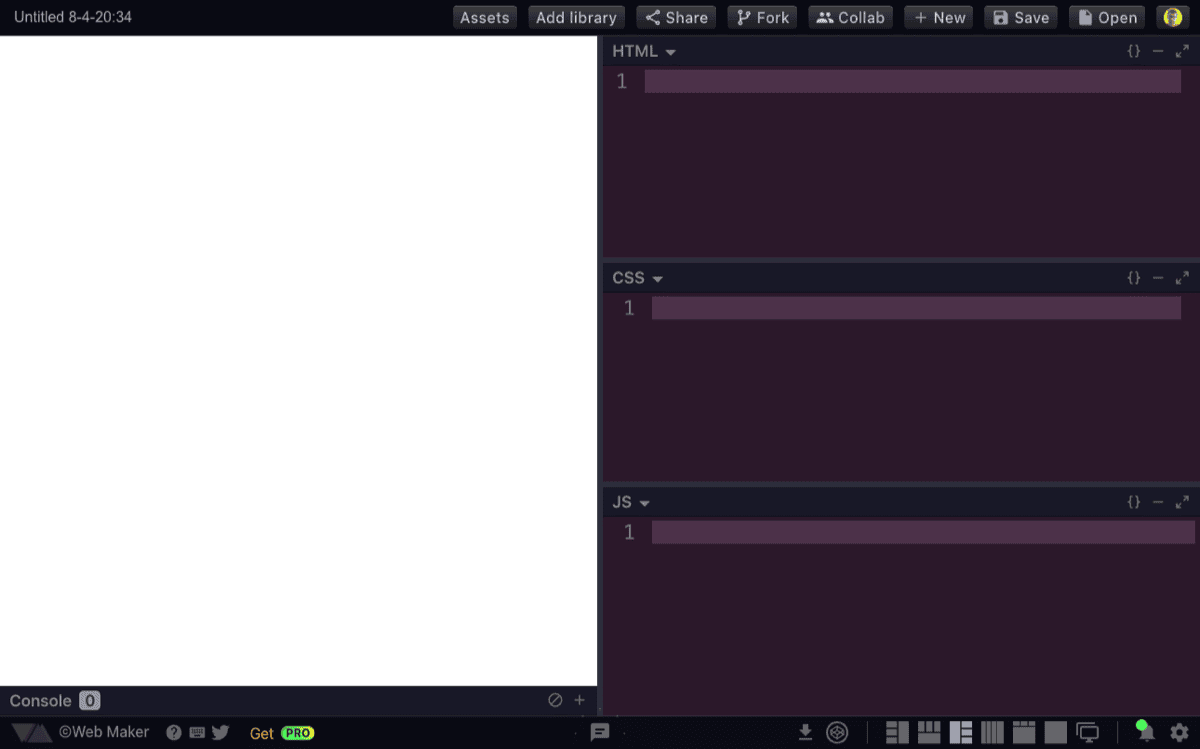
Task: Click the help question mark icon
Action: point(173,731)
